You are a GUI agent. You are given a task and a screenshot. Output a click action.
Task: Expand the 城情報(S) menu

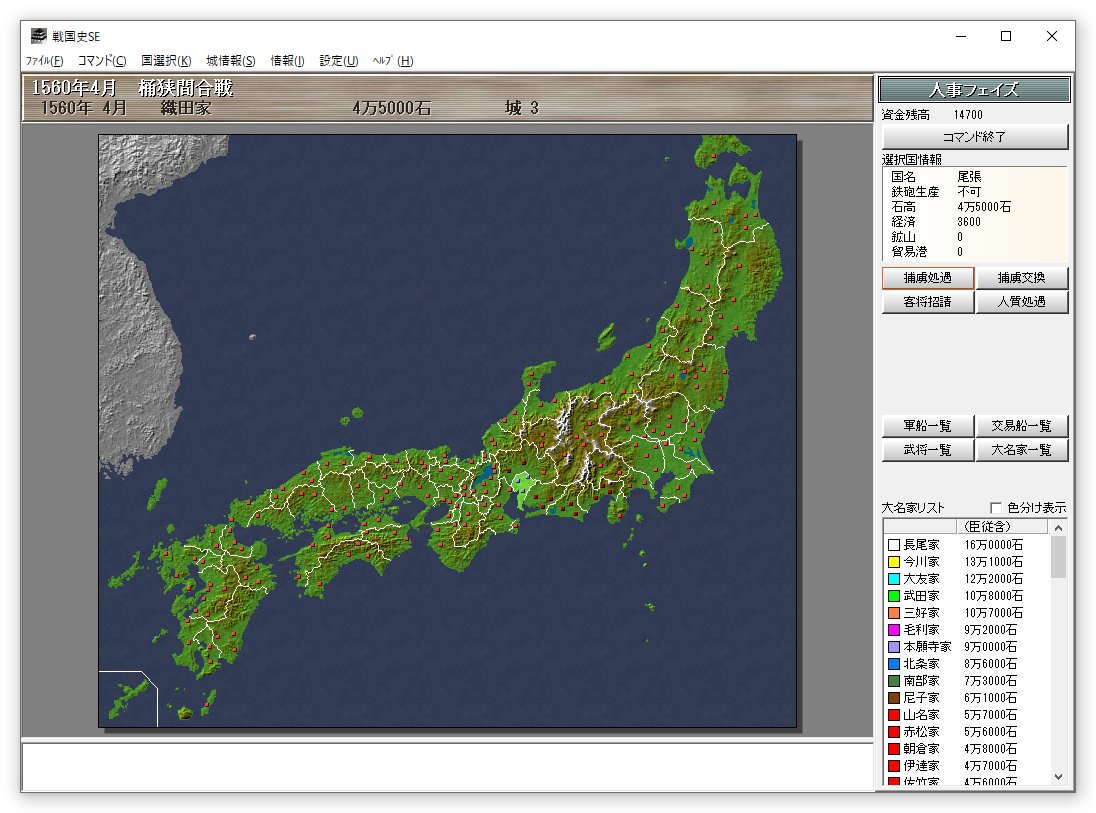point(231,61)
